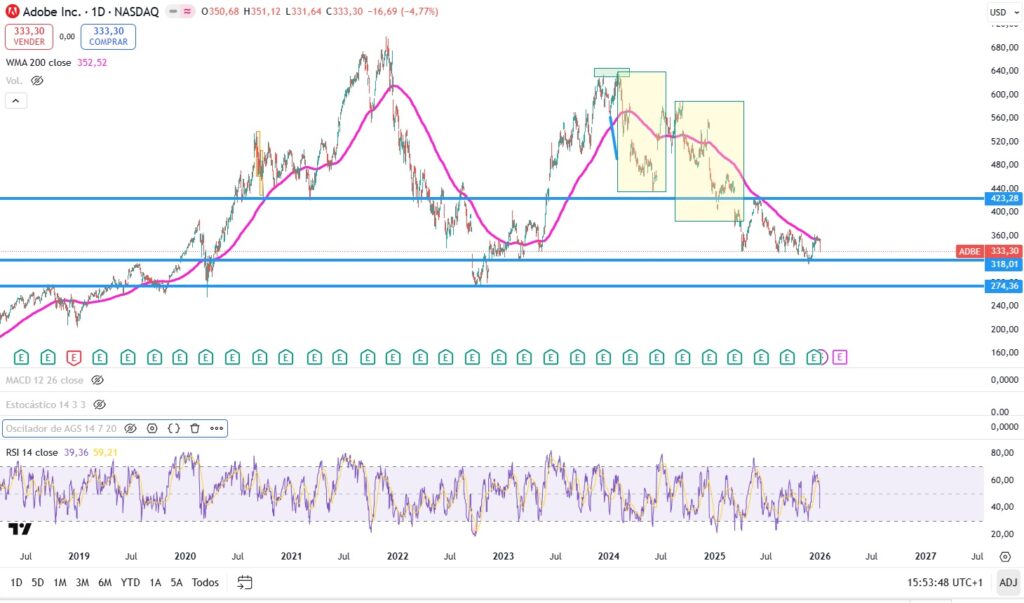The height and width of the screenshot is (603, 1024).
Task: Toggle visibility of Estocástico indicator
Action: [x=98, y=404]
